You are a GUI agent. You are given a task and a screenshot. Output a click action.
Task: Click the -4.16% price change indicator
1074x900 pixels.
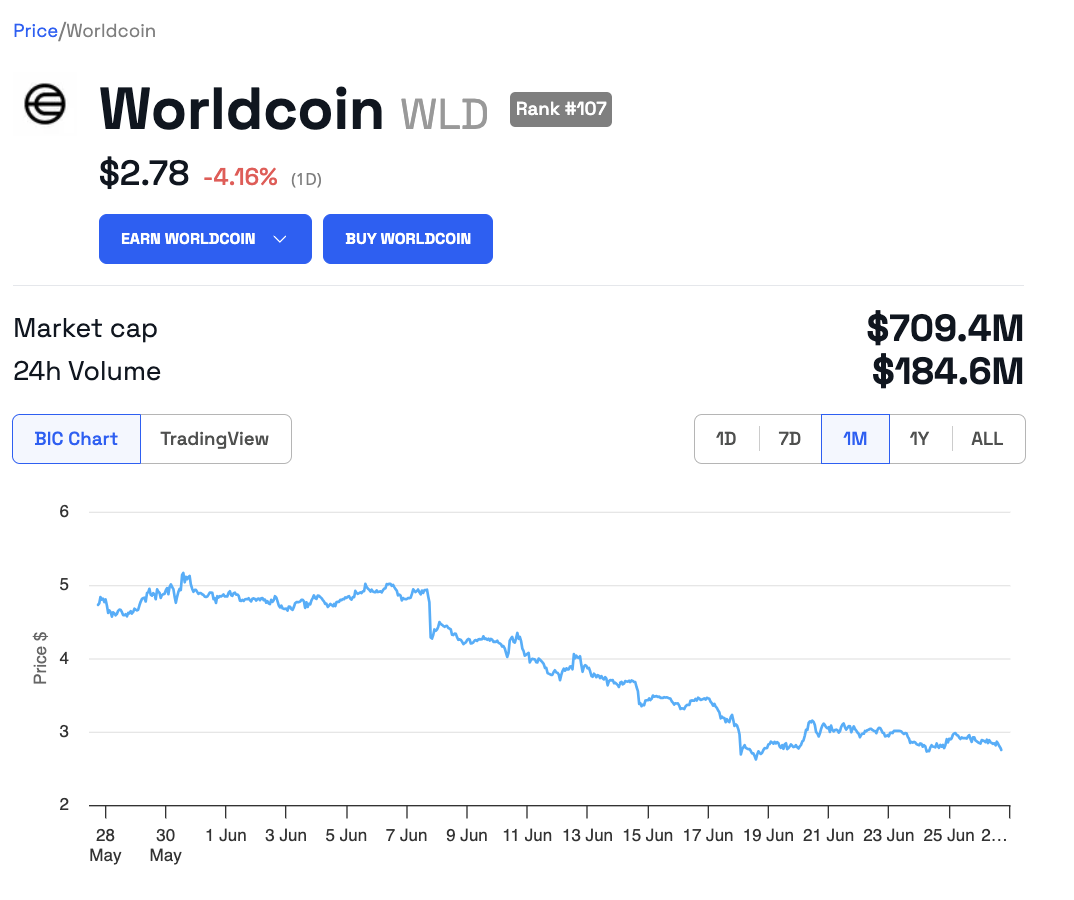[240, 177]
